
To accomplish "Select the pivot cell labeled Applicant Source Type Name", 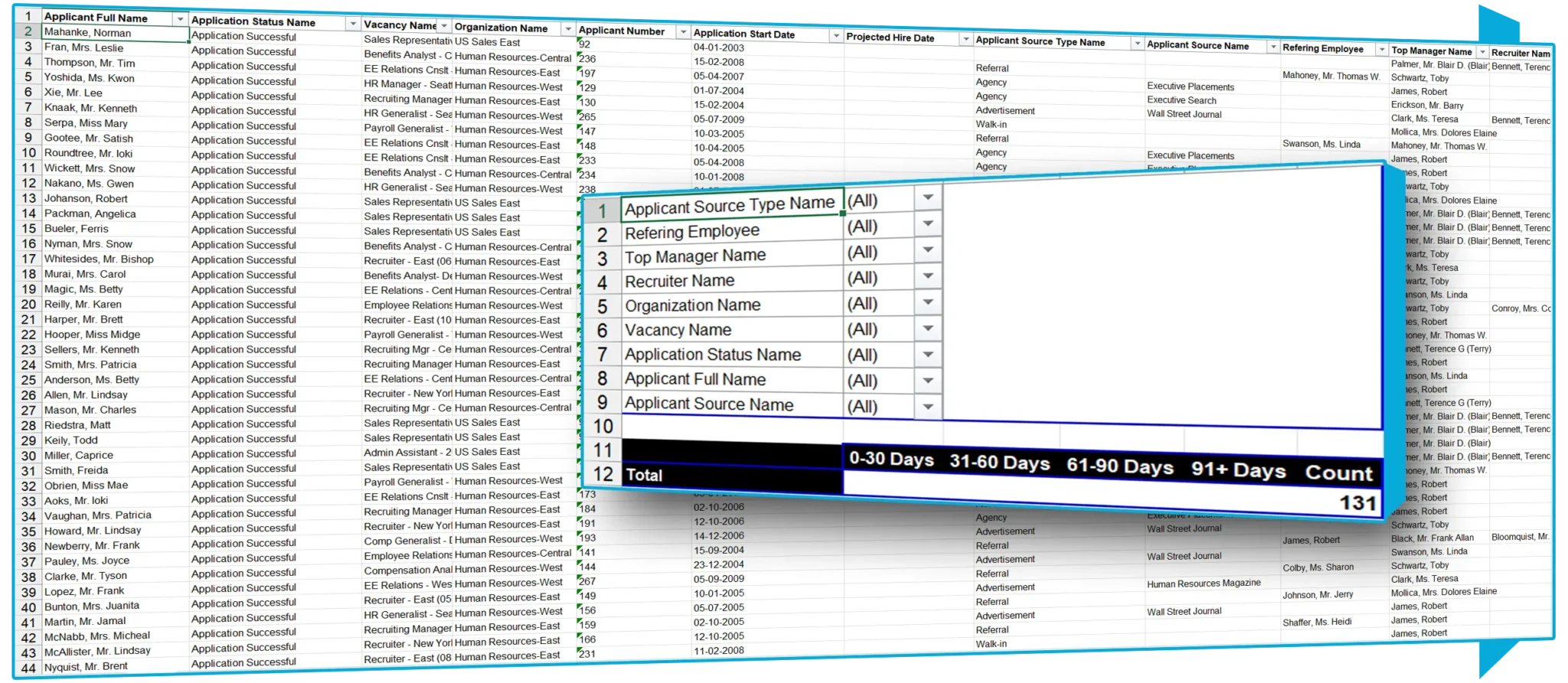I will click(x=730, y=205).
